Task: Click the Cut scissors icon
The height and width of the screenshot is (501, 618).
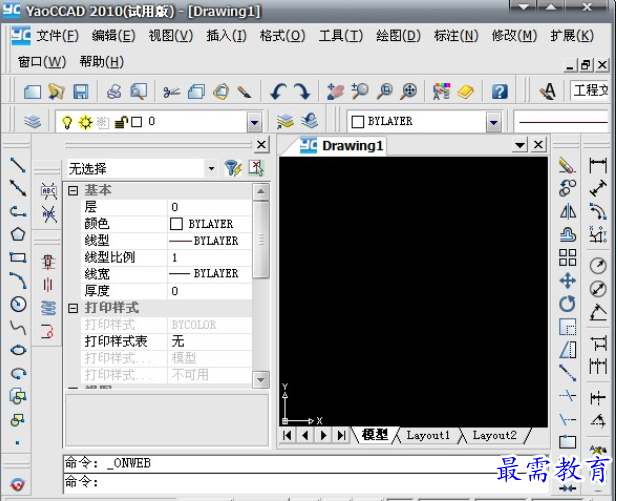Action: [171, 92]
